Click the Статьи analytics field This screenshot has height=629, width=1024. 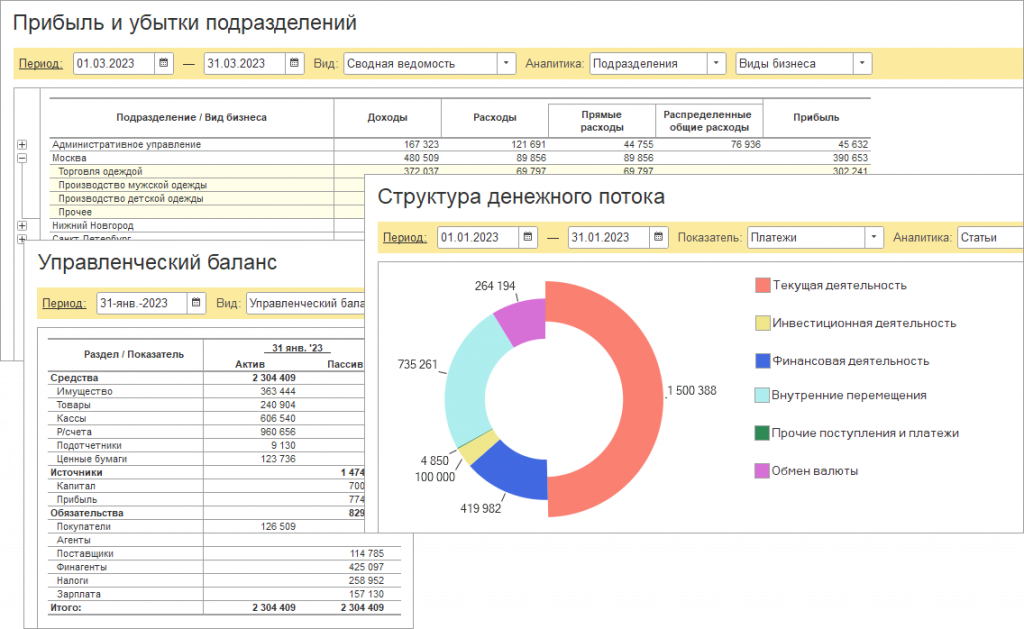(990, 237)
